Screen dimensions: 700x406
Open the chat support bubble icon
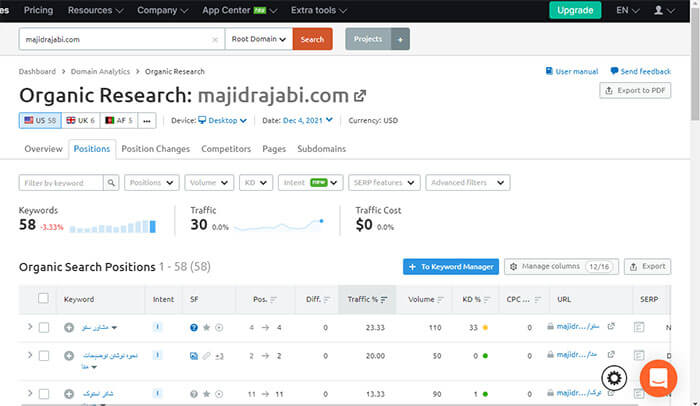point(658,378)
